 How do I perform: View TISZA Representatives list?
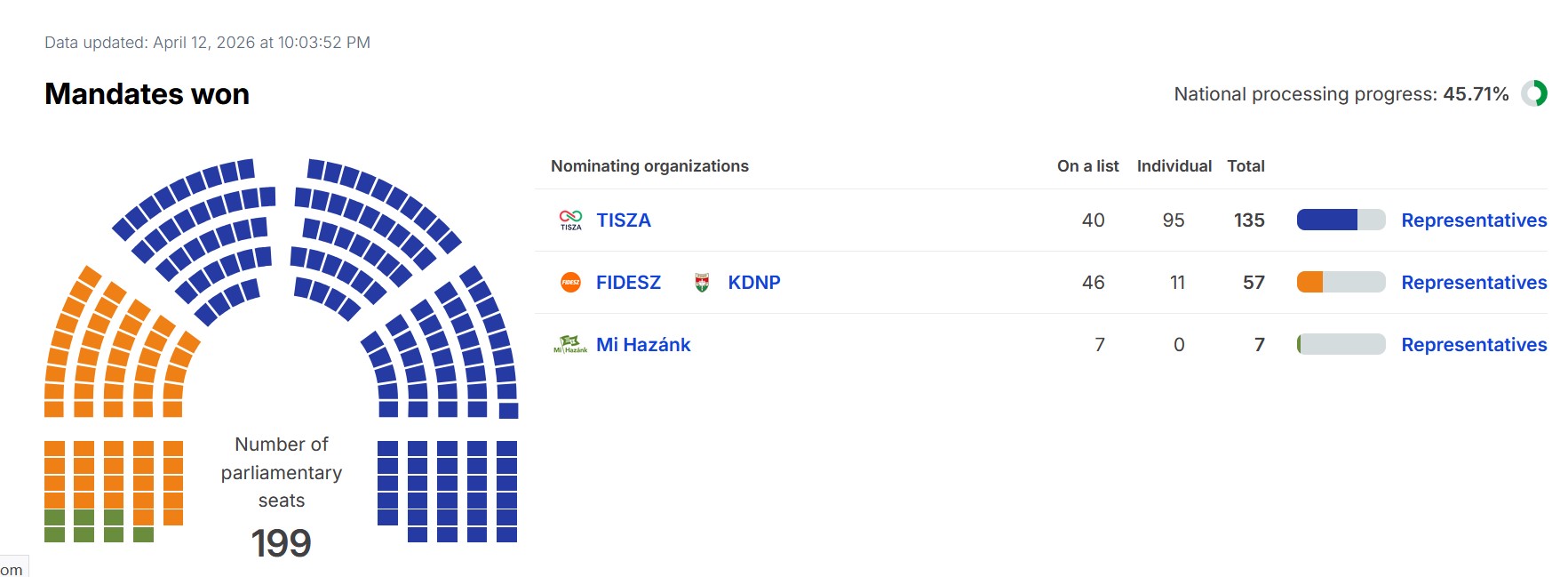click(x=1474, y=220)
